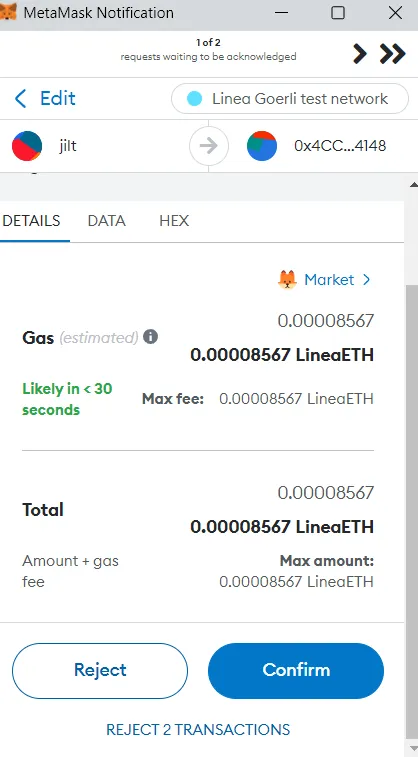Image resolution: width=418 pixels, height=757 pixels.
Task: Click the scrollbar up arrow
Action: coord(413,184)
